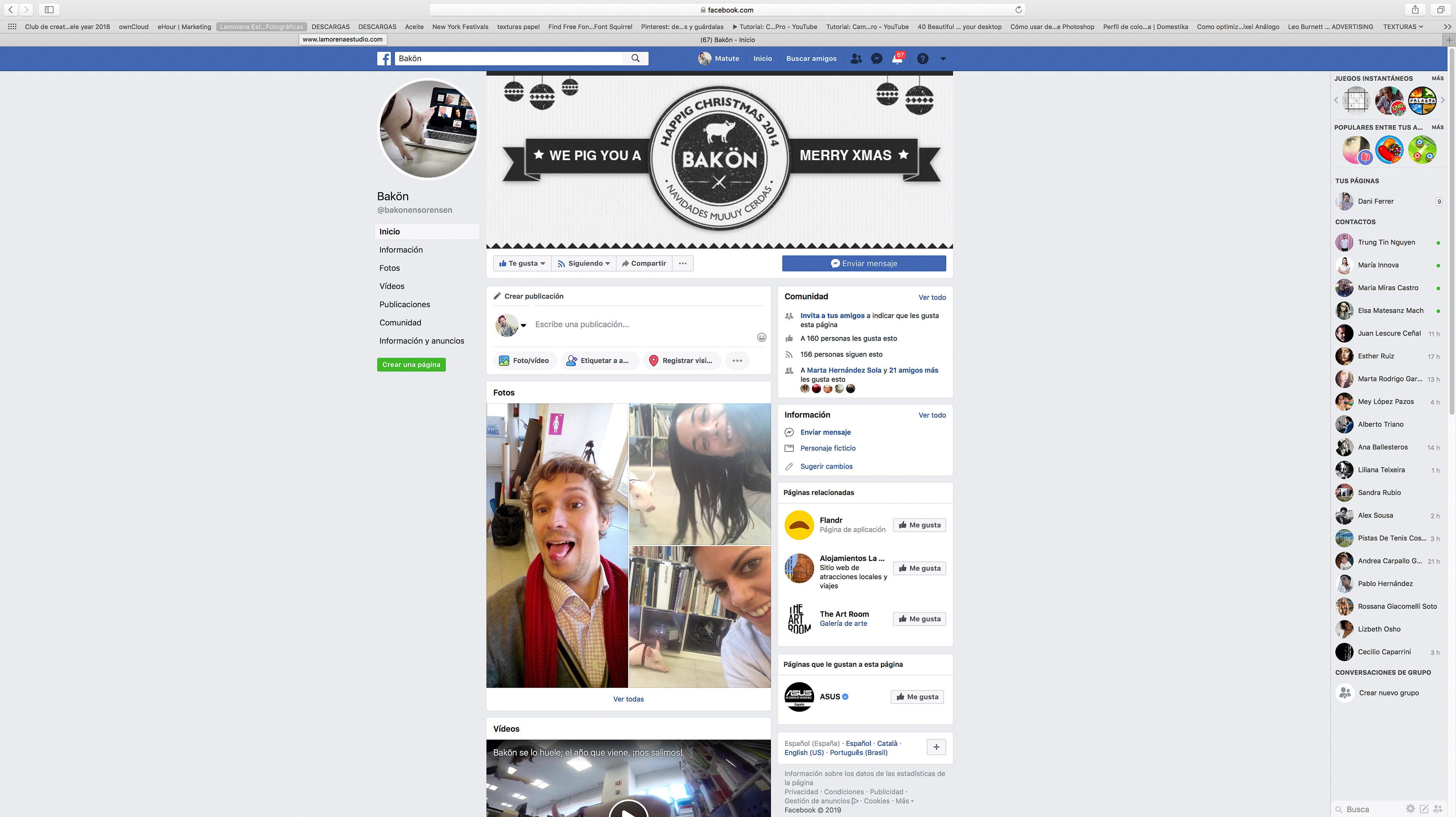The width and height of the screenshot is (1456, 817).
Task: Open the UNO instant game icon
Action: click(1389, 100)
